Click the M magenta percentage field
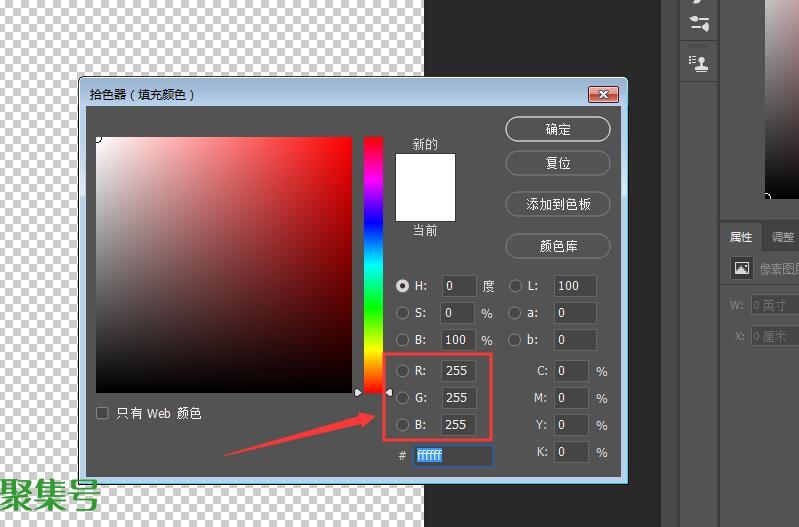 571,398
